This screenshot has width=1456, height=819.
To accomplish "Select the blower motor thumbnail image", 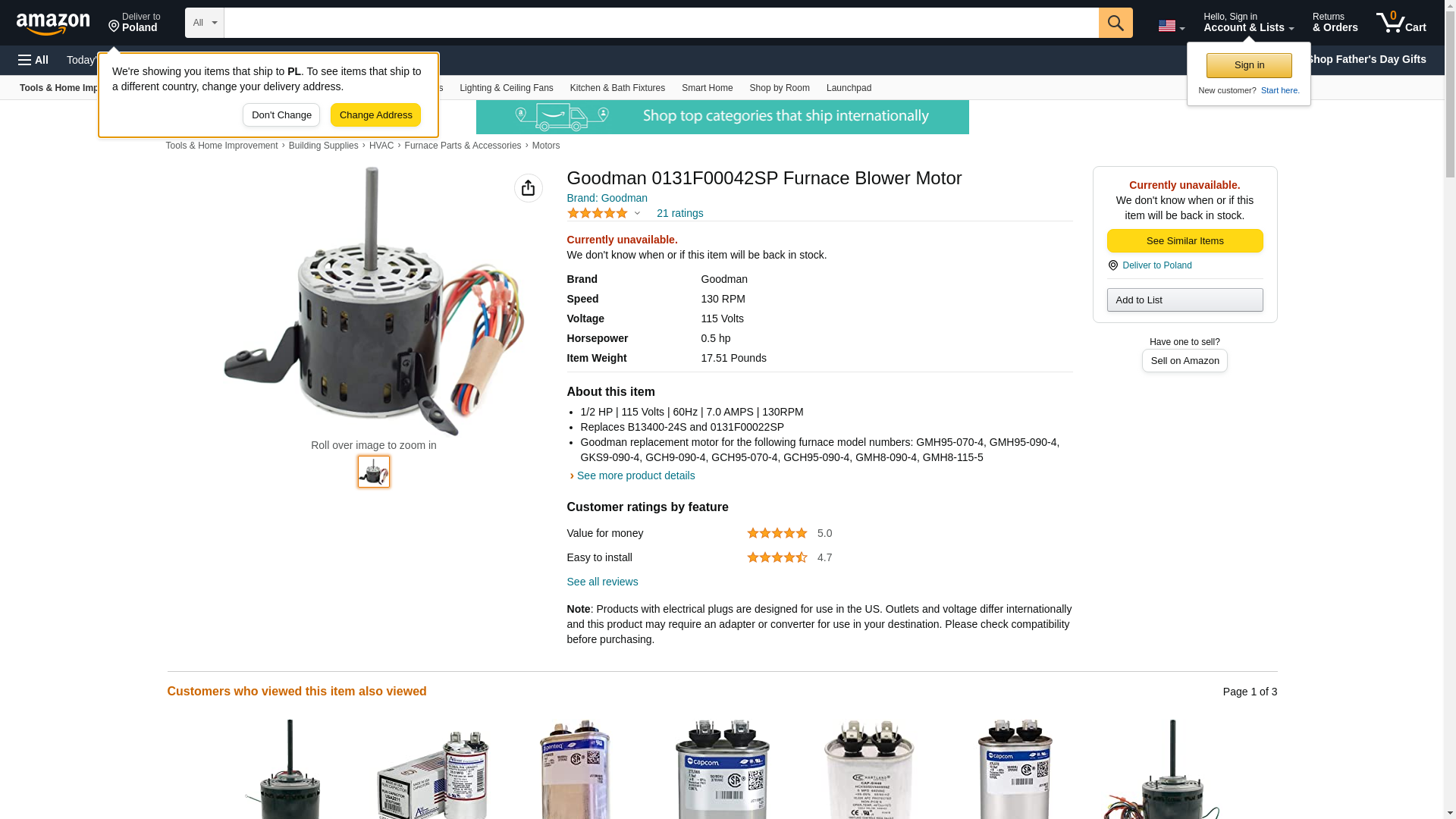I will tap(374, 472).
